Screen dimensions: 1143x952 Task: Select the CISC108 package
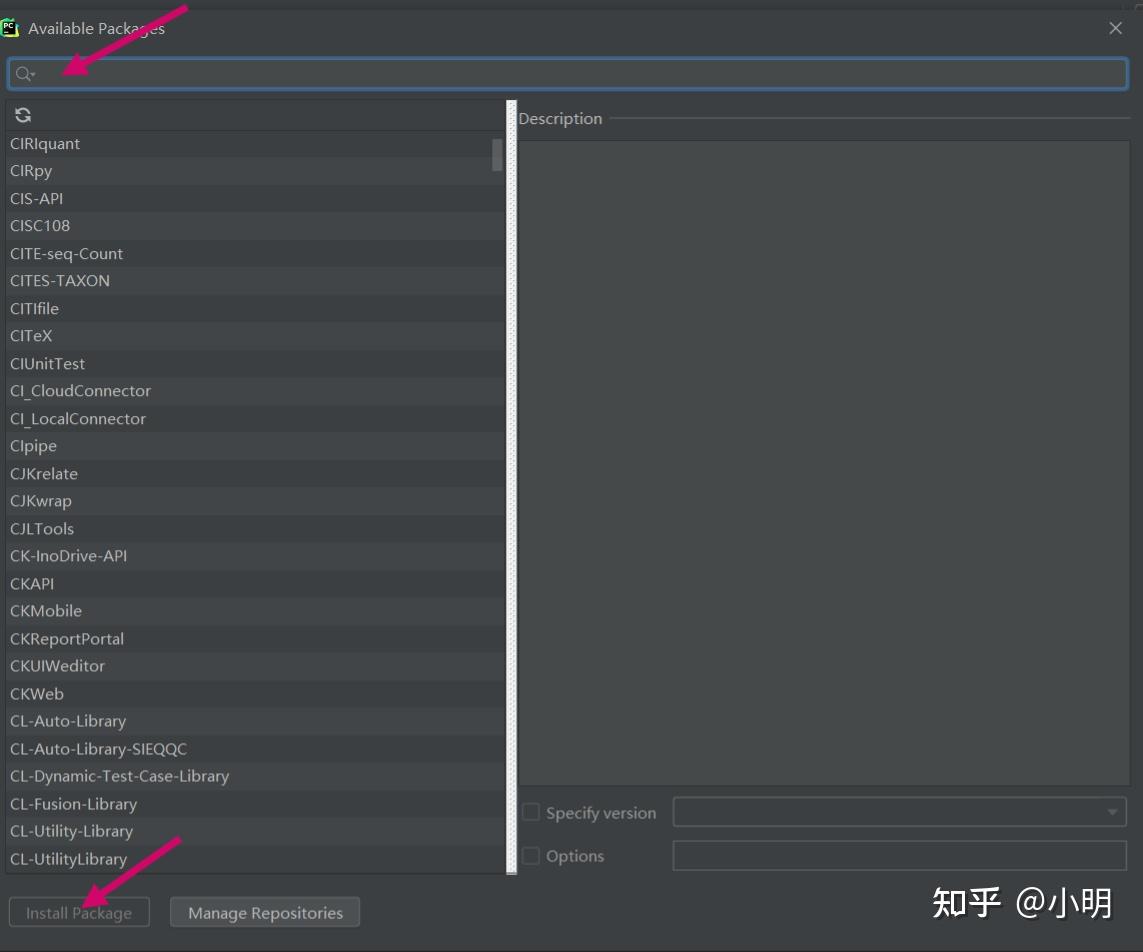[x=255, y=226]
